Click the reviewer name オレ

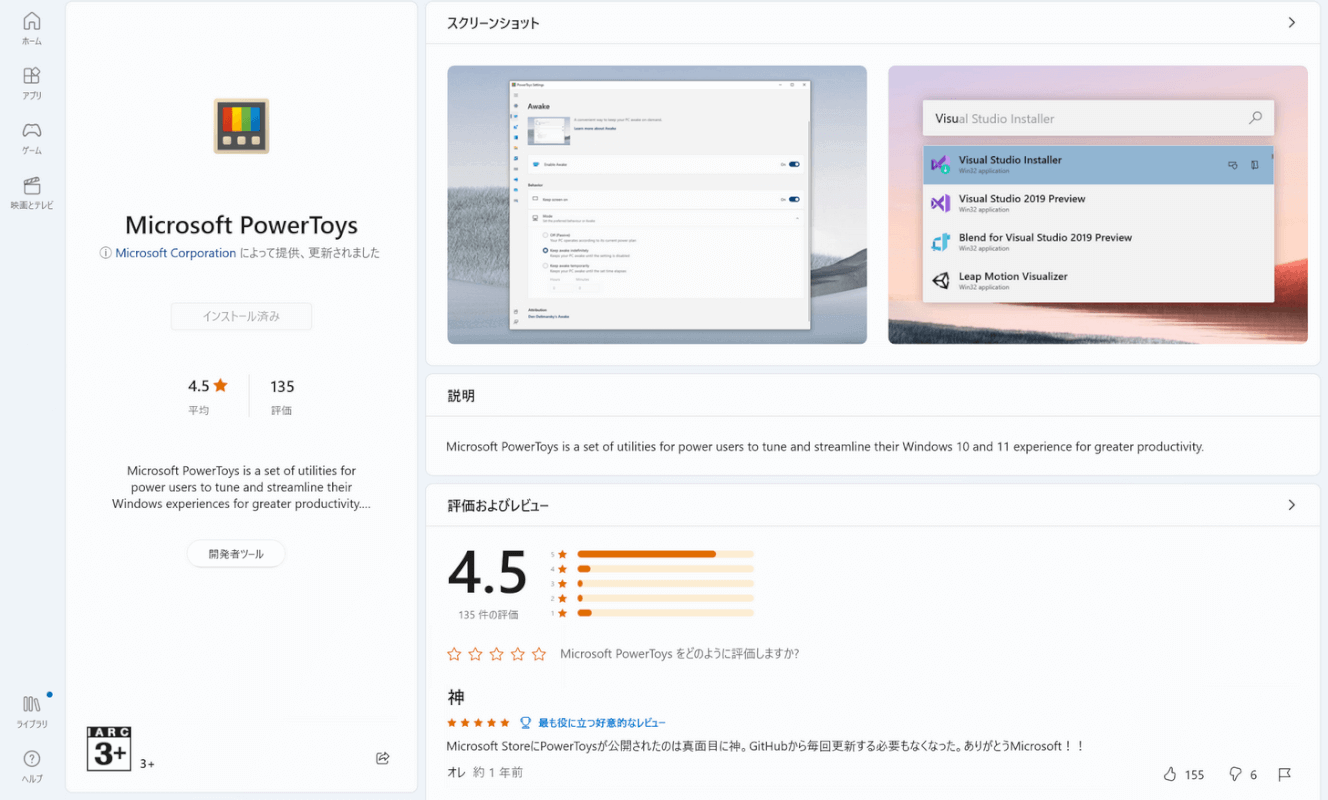[456, 773]
